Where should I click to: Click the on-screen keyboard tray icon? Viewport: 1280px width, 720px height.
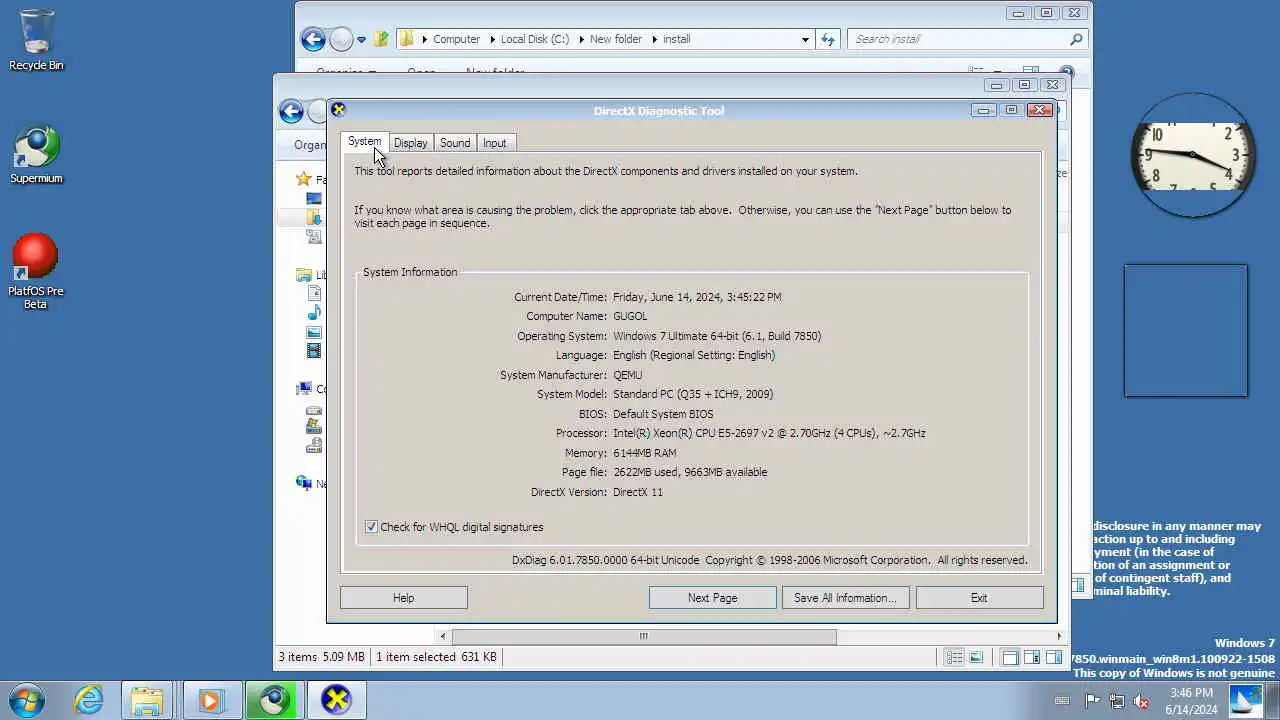coord(1062,701)
